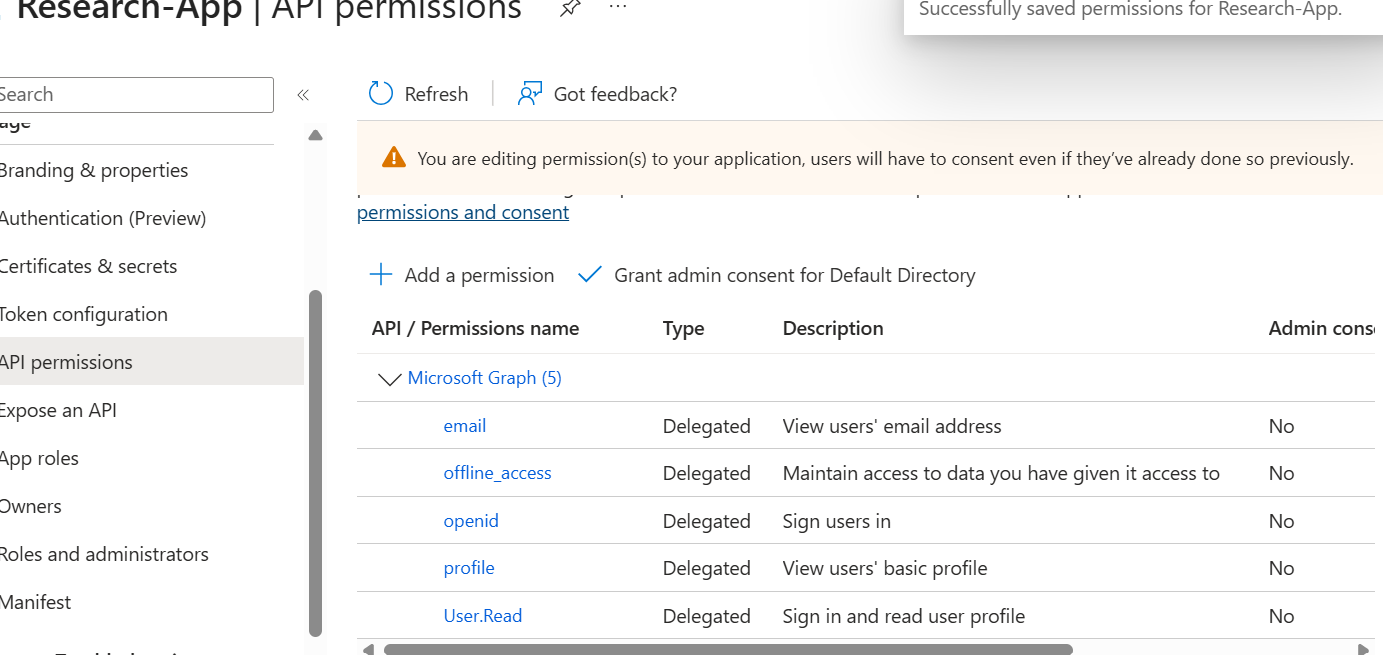Click the Description column header
The width and height of the screenshot is (1383, 655).
[x=833, y=328]
